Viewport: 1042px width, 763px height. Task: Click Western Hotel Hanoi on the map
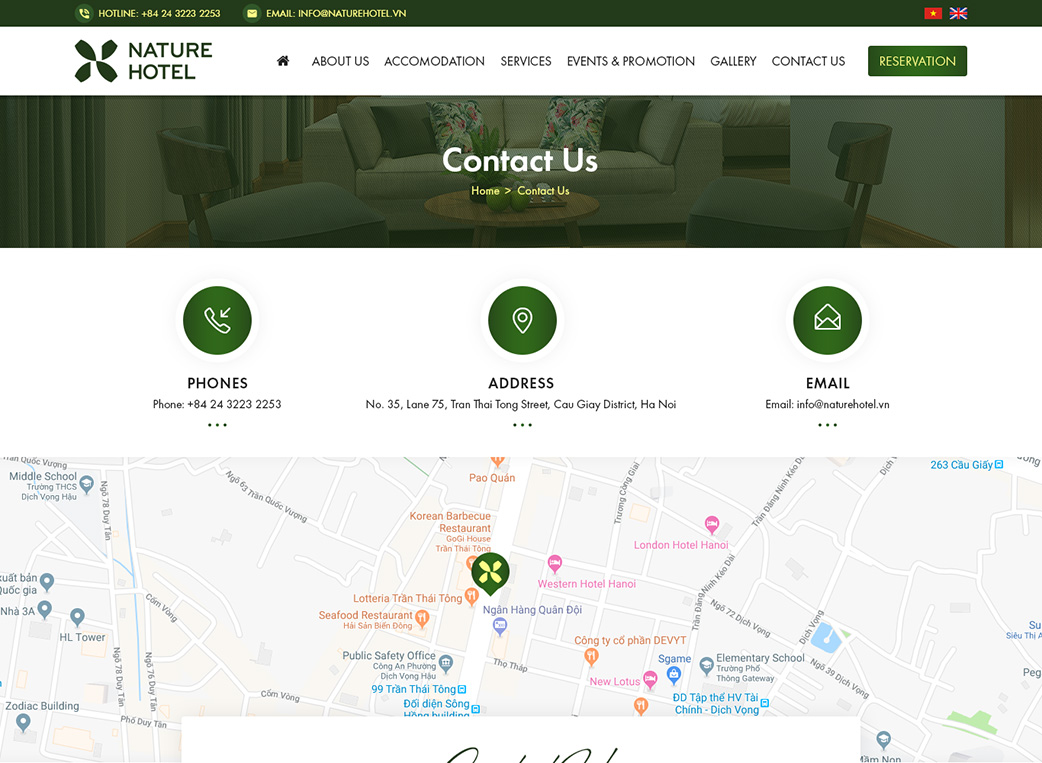pos(586,584)
